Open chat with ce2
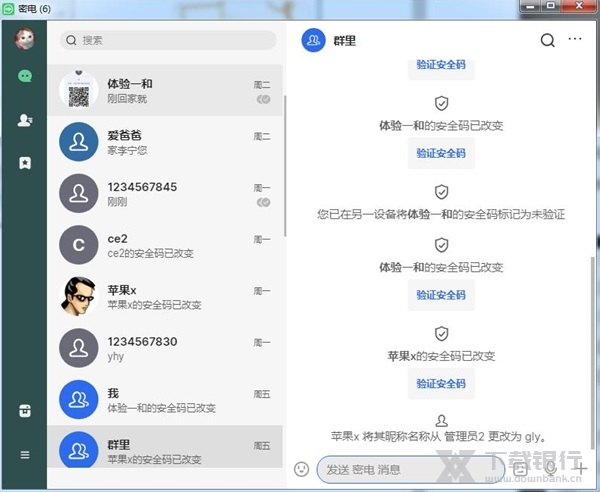Screen dimensions: 600x492 pyautogui.click(x=165, y=245)
